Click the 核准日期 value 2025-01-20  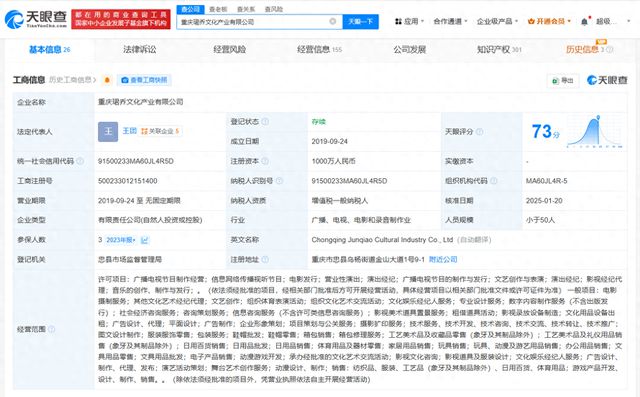[544, 200]
